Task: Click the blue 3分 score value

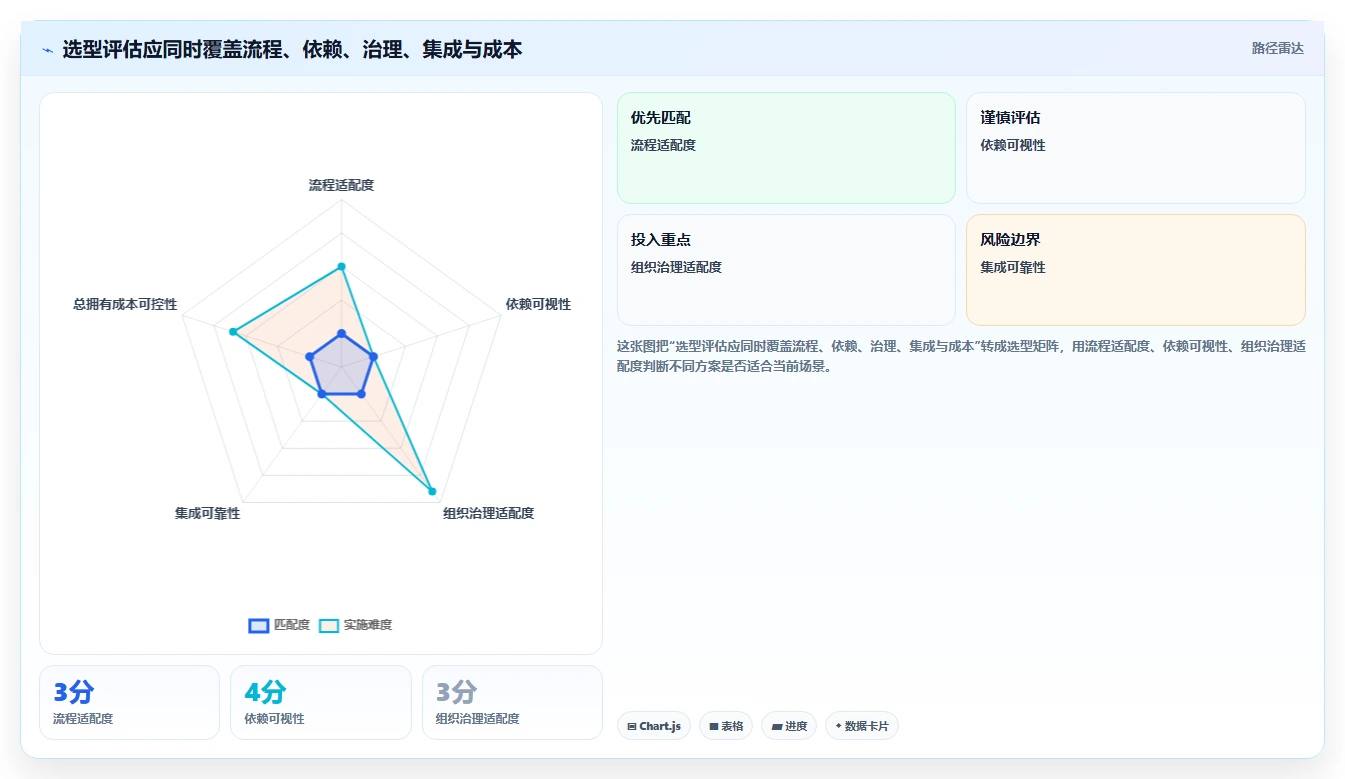Action: point(74,692)
